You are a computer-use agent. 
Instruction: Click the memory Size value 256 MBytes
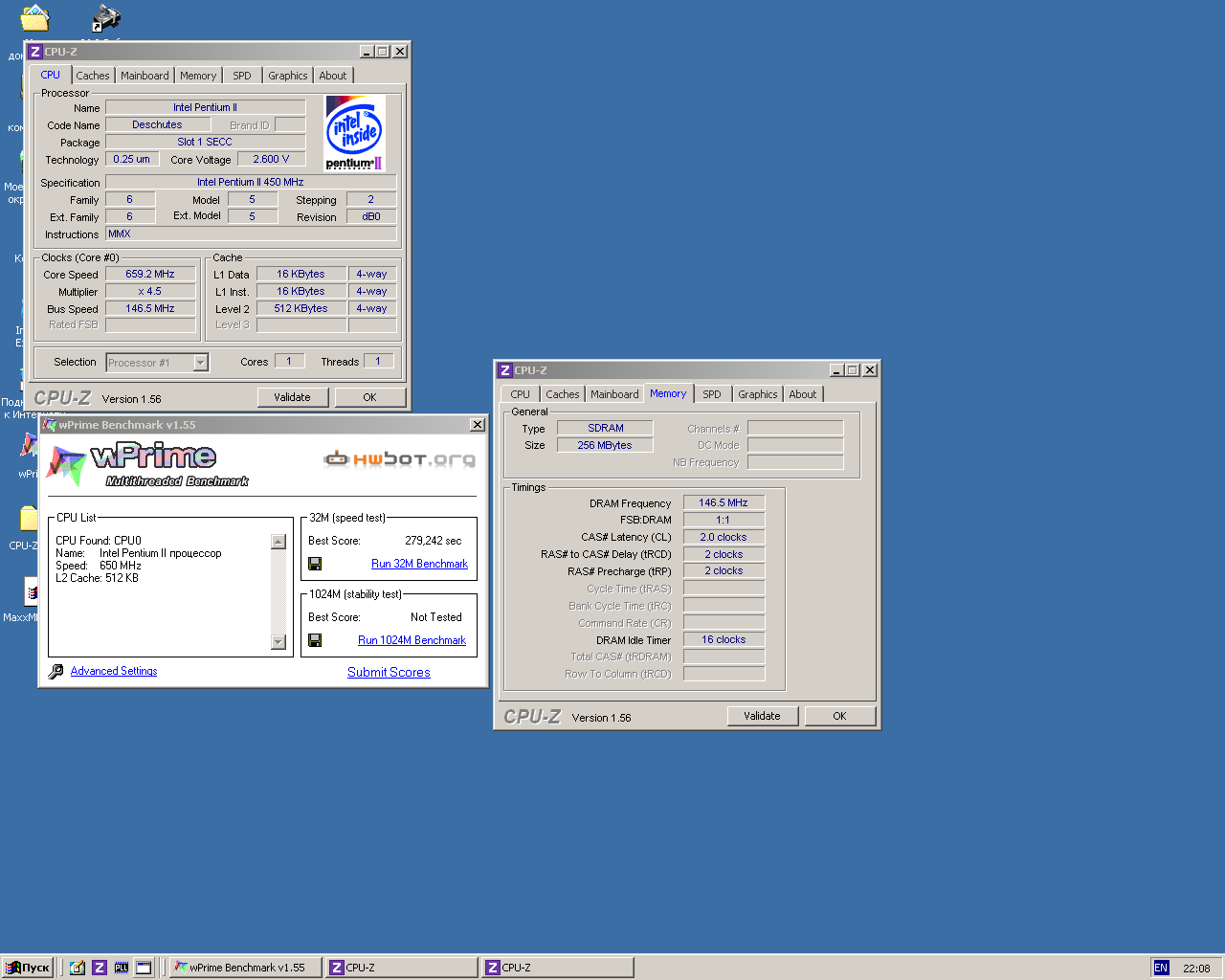[606, 445]
